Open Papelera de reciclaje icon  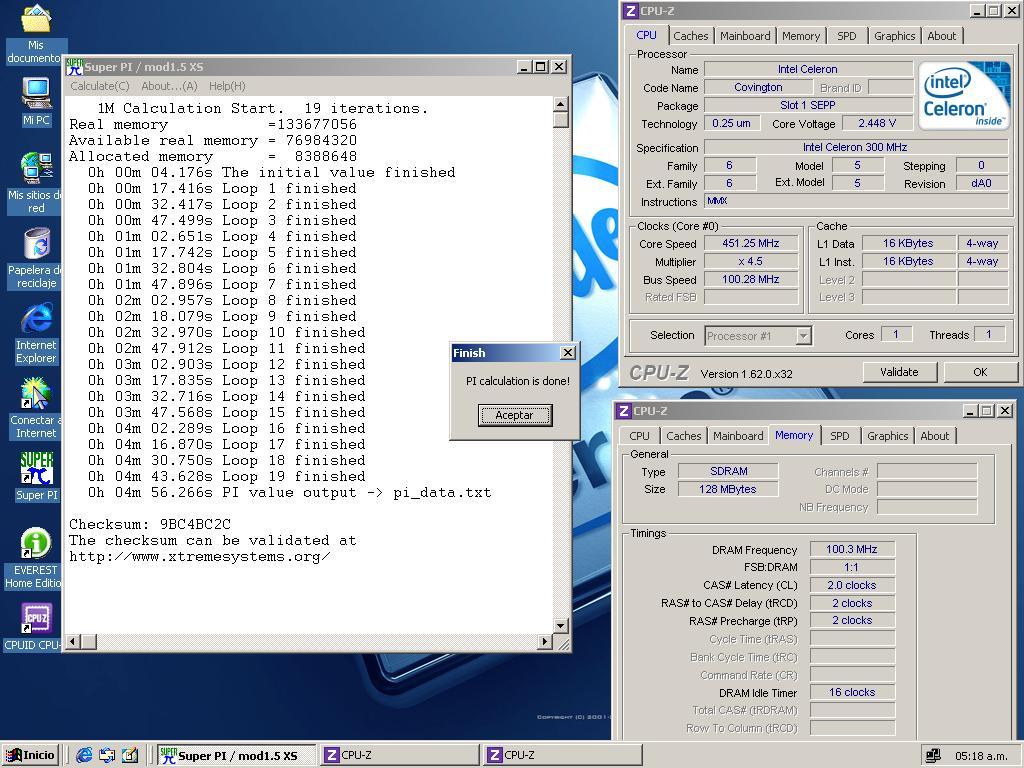click(x=37, y=258)
